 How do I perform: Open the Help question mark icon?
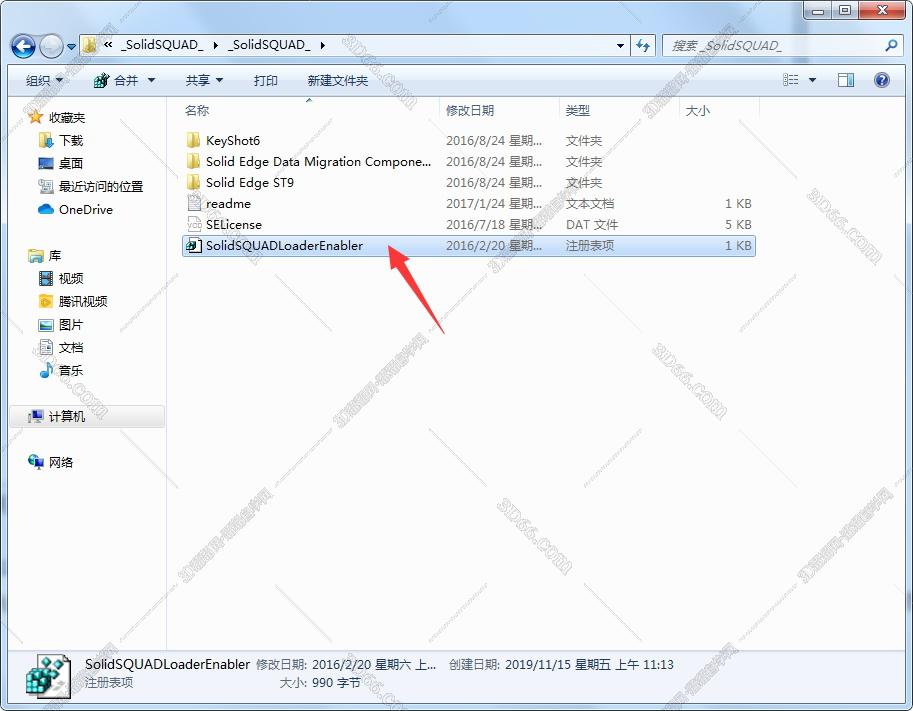pos(882,80)
